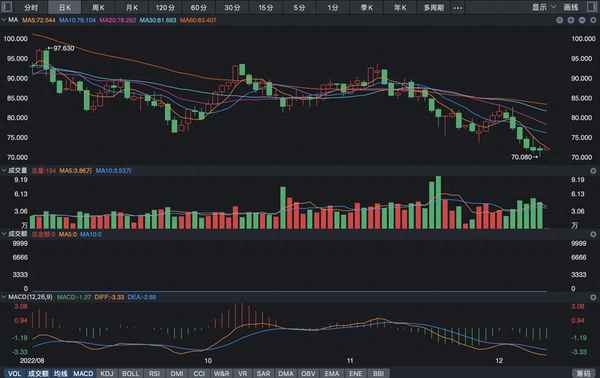Image resolution: width=600 pixels, height=378 pixels.
Task: Click the tallest green volume bar
Action: tap(439, 202)
